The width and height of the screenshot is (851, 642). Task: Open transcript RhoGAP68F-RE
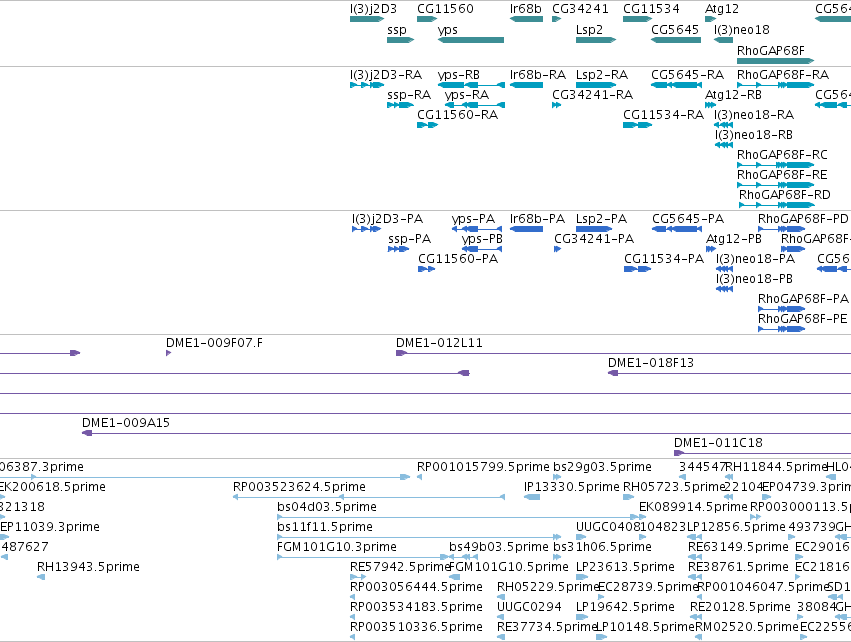pyautogui.click(x=775, y=185)
